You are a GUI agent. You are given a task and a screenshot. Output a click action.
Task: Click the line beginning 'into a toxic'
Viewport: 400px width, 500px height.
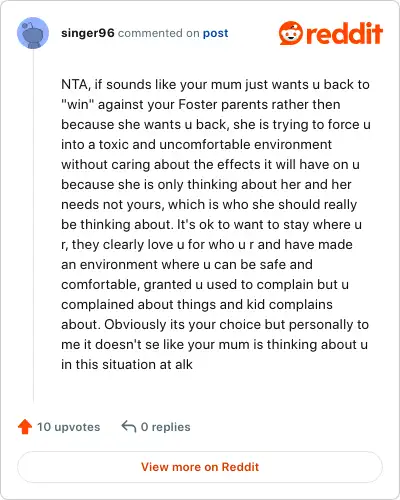[x=196, y=144]
